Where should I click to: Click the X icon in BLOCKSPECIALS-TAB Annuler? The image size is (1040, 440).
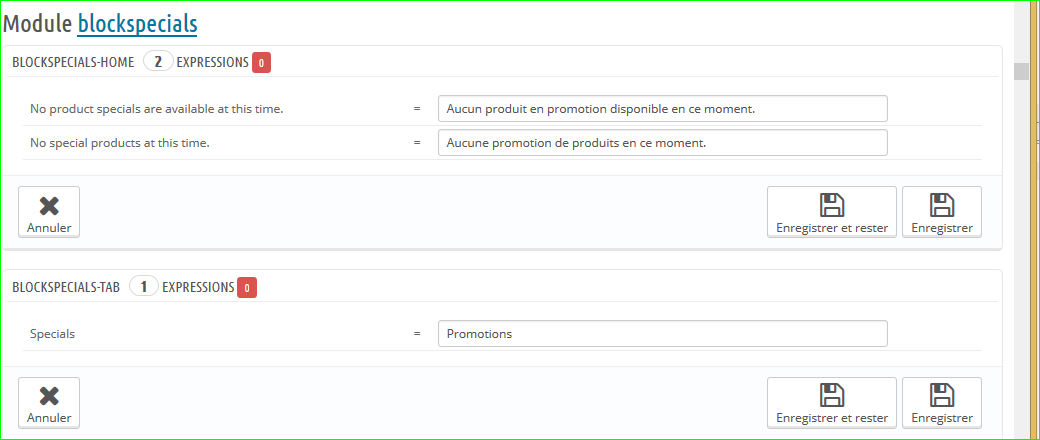49,395
